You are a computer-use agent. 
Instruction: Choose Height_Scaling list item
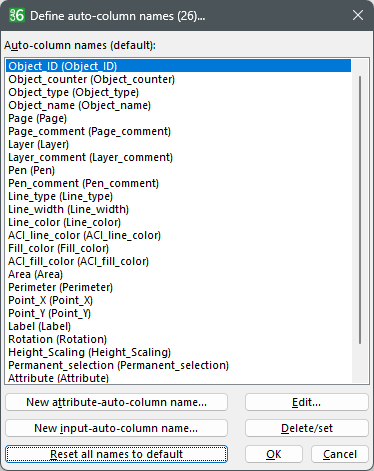click(x=178, y=352)
